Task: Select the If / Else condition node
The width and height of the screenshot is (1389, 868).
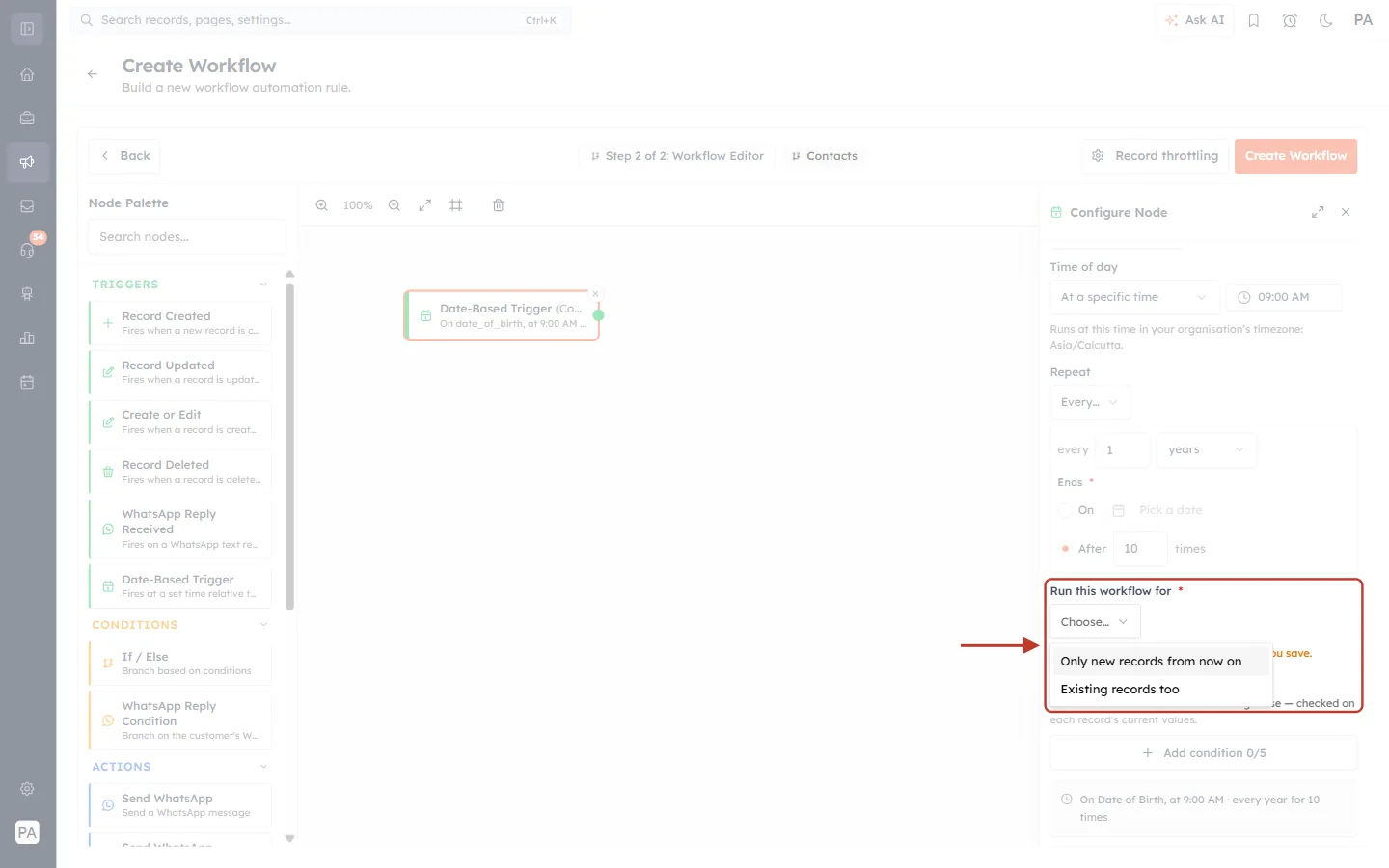Action: pos(180,664)
